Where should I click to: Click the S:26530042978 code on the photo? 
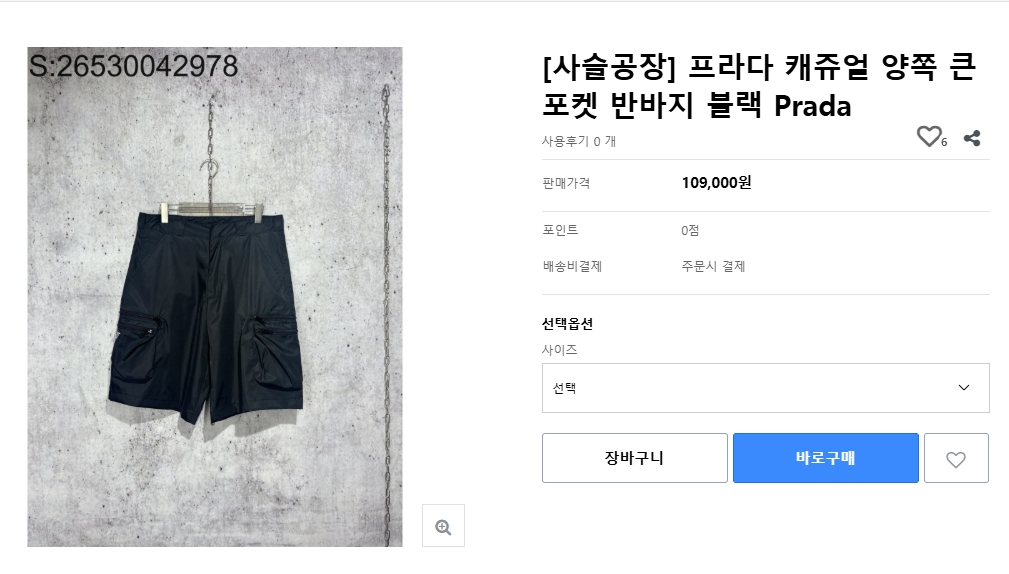pos(134,66)
